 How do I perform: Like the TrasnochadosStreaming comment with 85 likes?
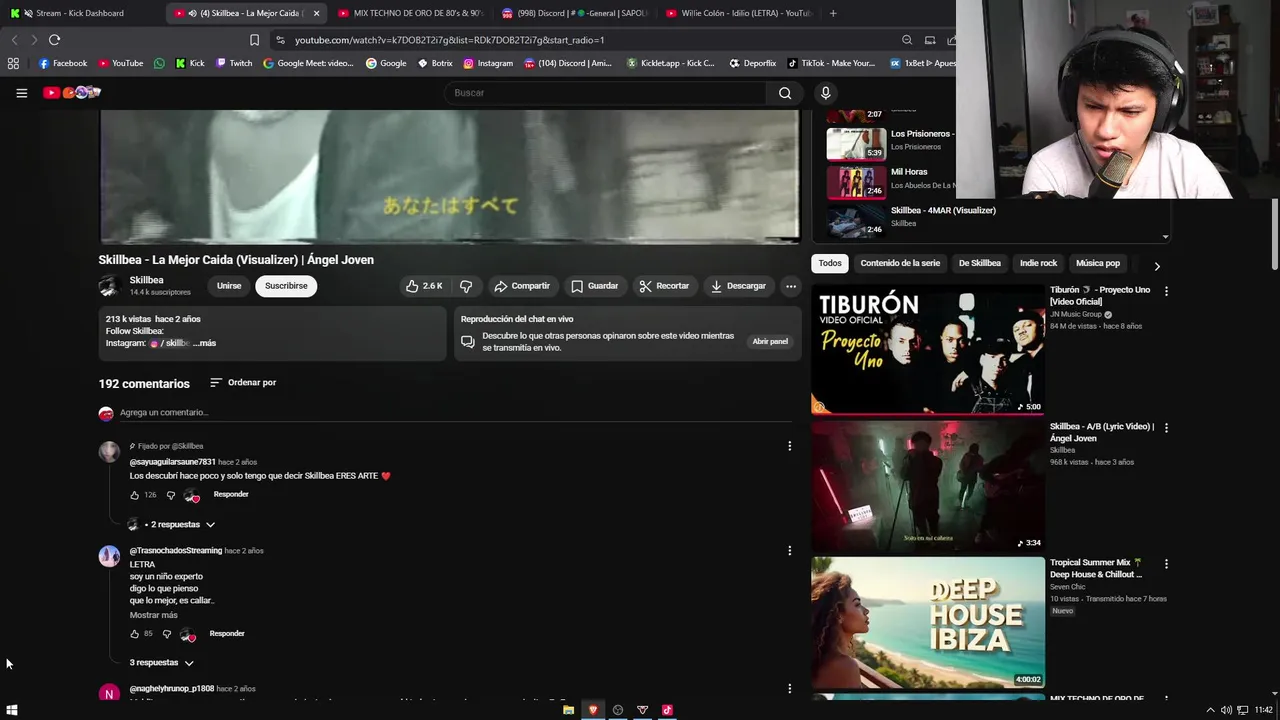tap(135, 634)
